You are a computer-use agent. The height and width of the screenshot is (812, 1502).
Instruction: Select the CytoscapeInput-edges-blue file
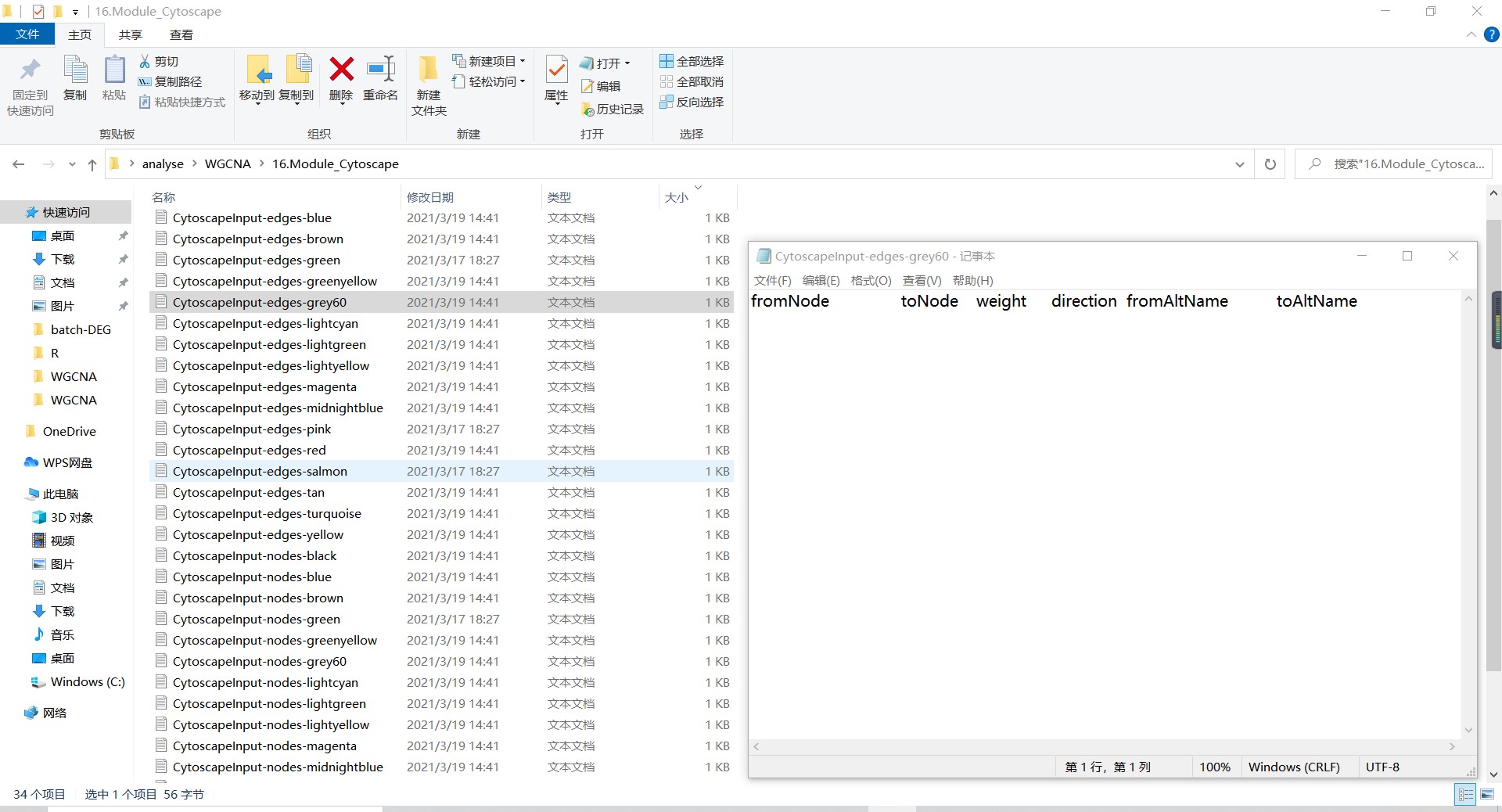(441, 217)
